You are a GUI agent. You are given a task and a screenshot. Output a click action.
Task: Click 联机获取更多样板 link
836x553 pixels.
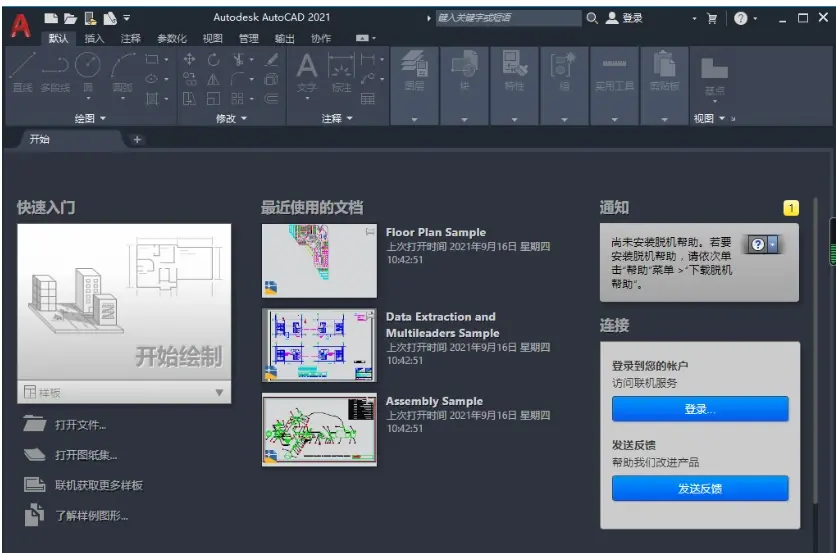pyautogui.click(x=99, y=485)
